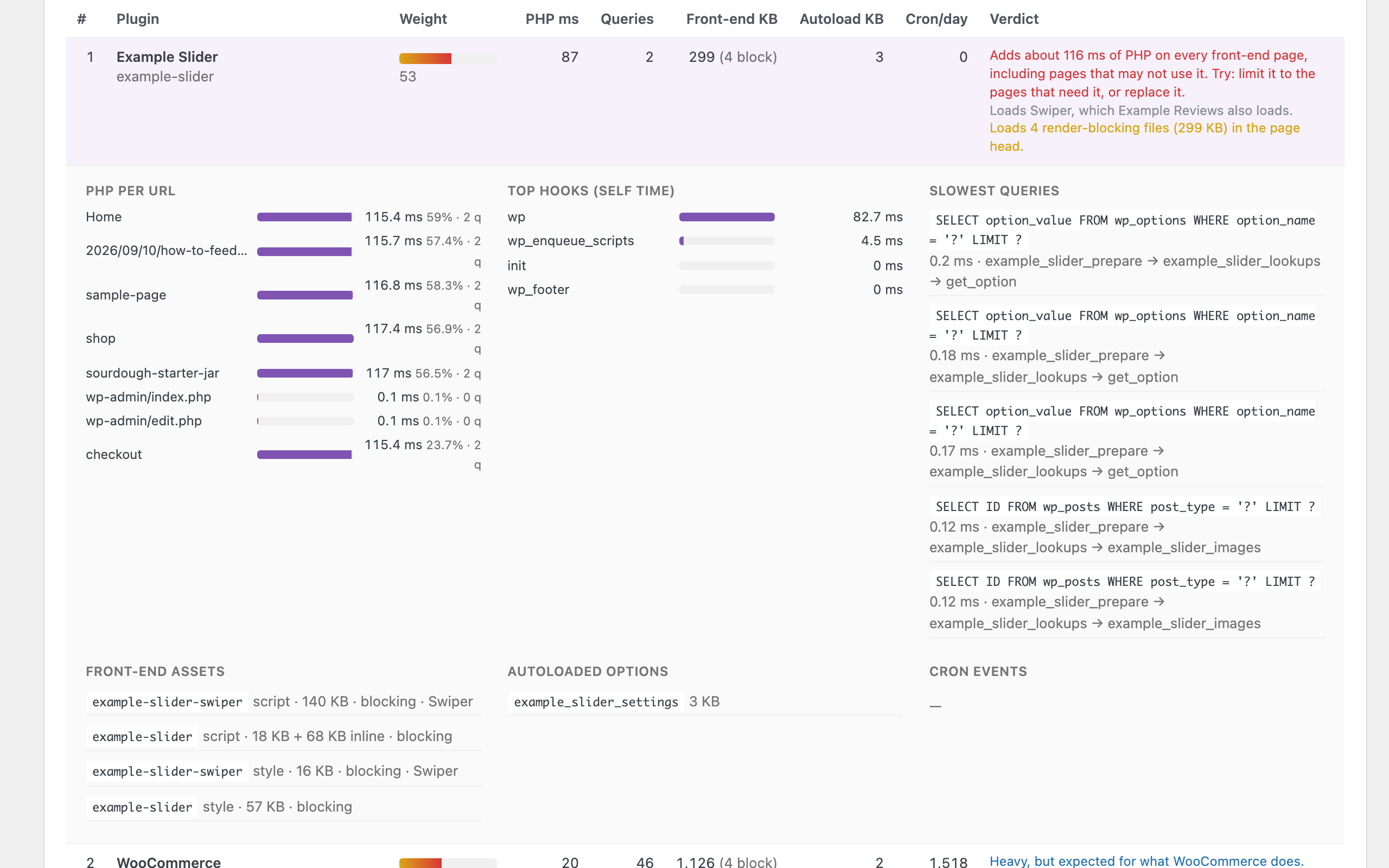
Task: Click the red verdict text about 116 ms
Action: pyautogui.click(x=1152, y=73)
